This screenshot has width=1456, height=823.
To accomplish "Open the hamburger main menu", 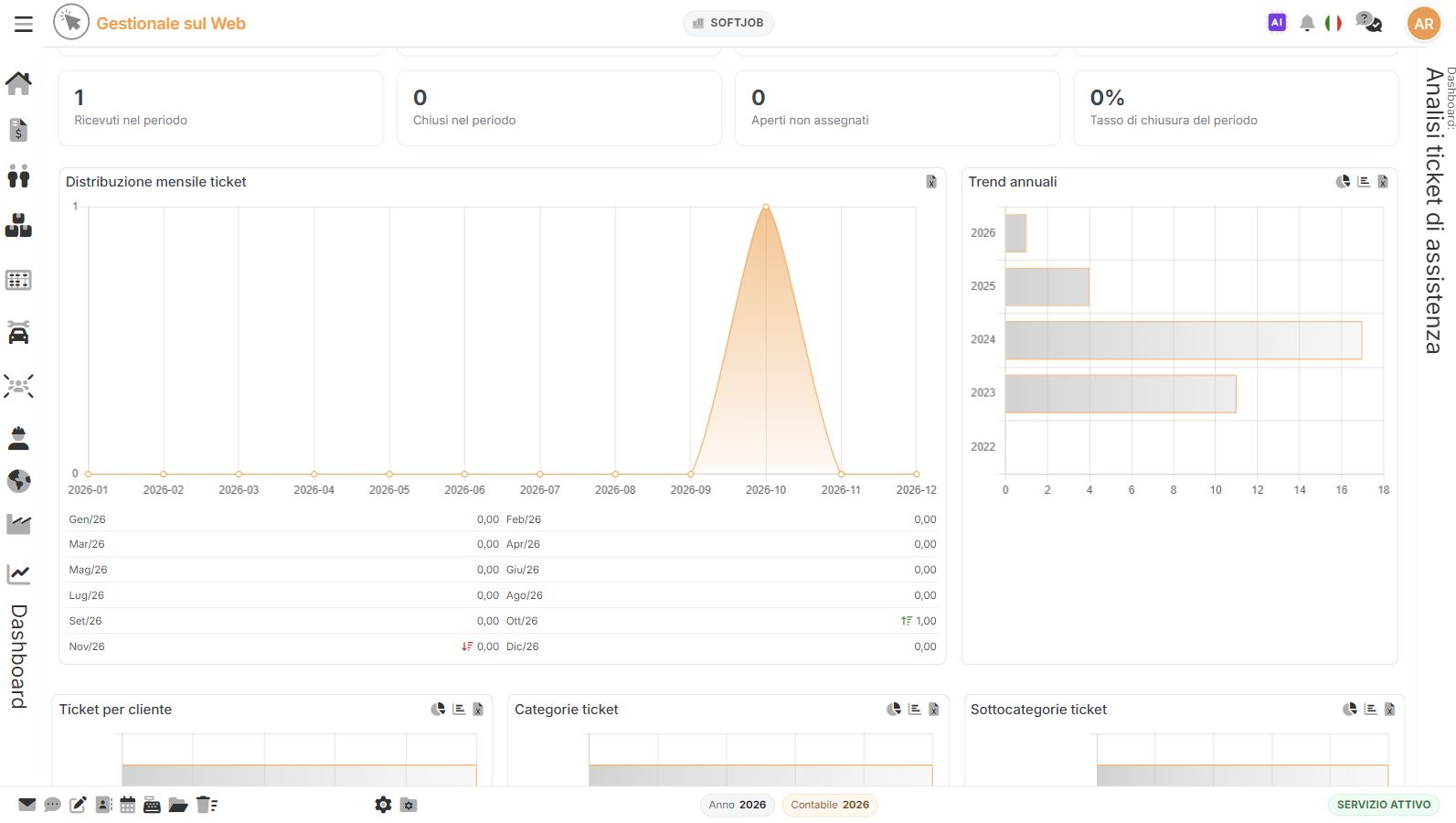I will click(x=24, y=24).
